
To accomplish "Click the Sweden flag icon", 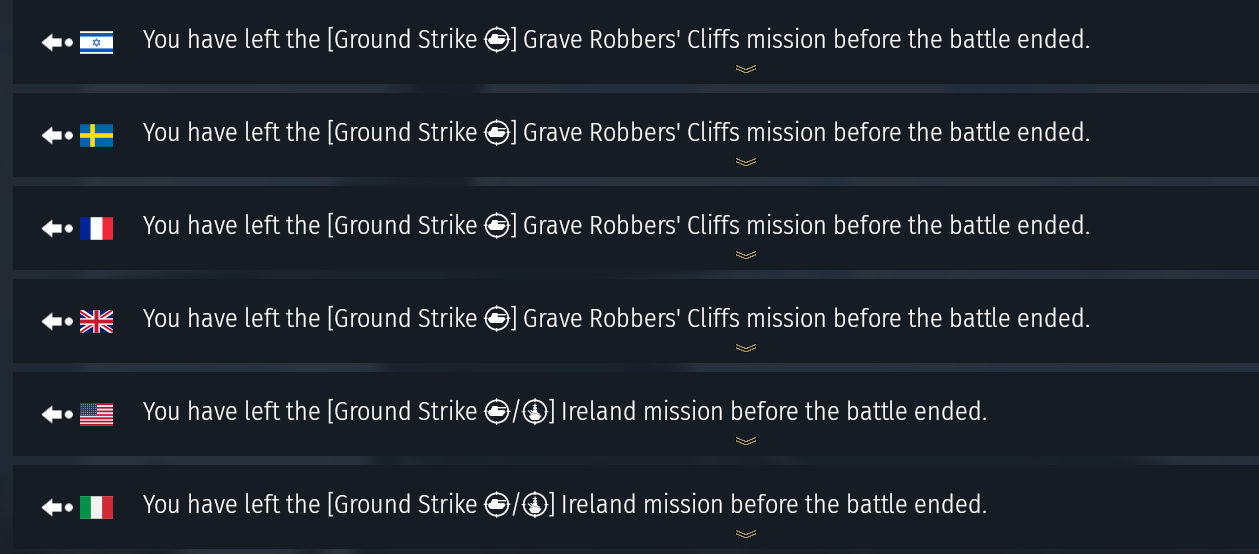I will pos(96,135).
